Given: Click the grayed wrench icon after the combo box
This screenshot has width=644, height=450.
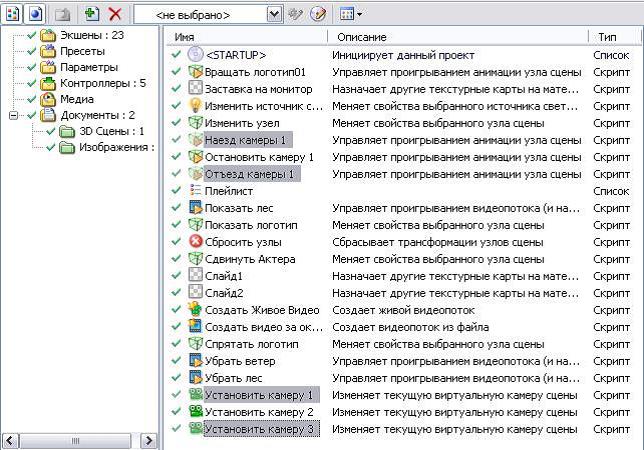Looking at the screenshot, I should point(295,15).
